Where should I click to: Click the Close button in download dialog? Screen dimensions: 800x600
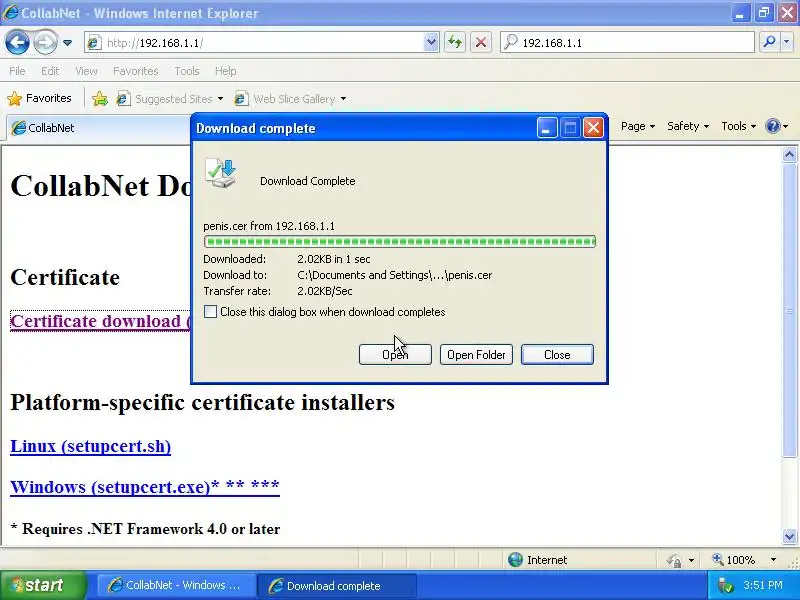click(x=557, y=355)
